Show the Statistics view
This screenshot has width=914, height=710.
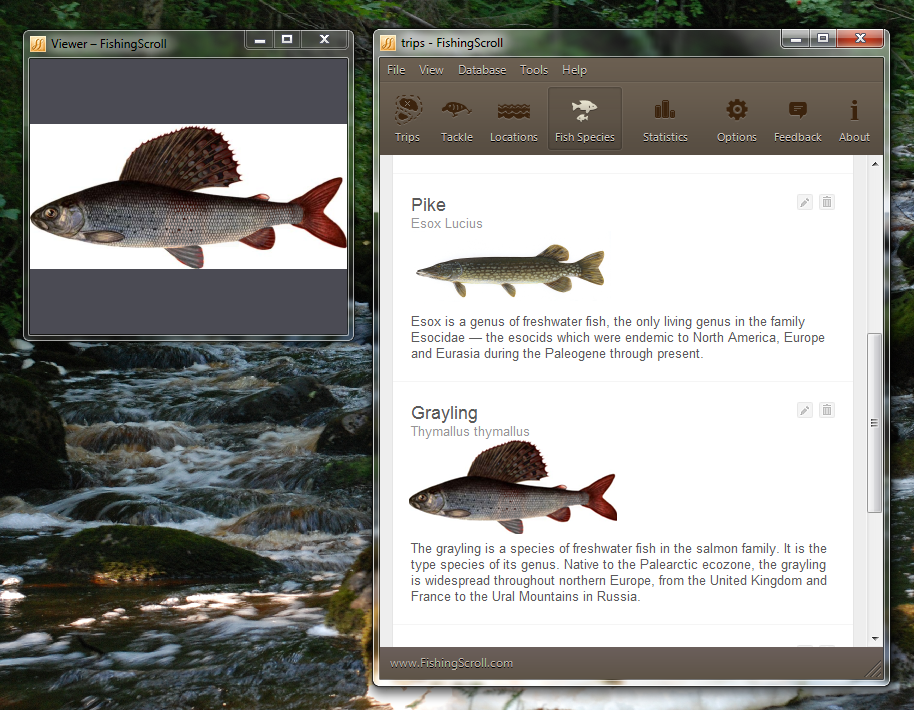pyautogui.click(x=665, y=119)
